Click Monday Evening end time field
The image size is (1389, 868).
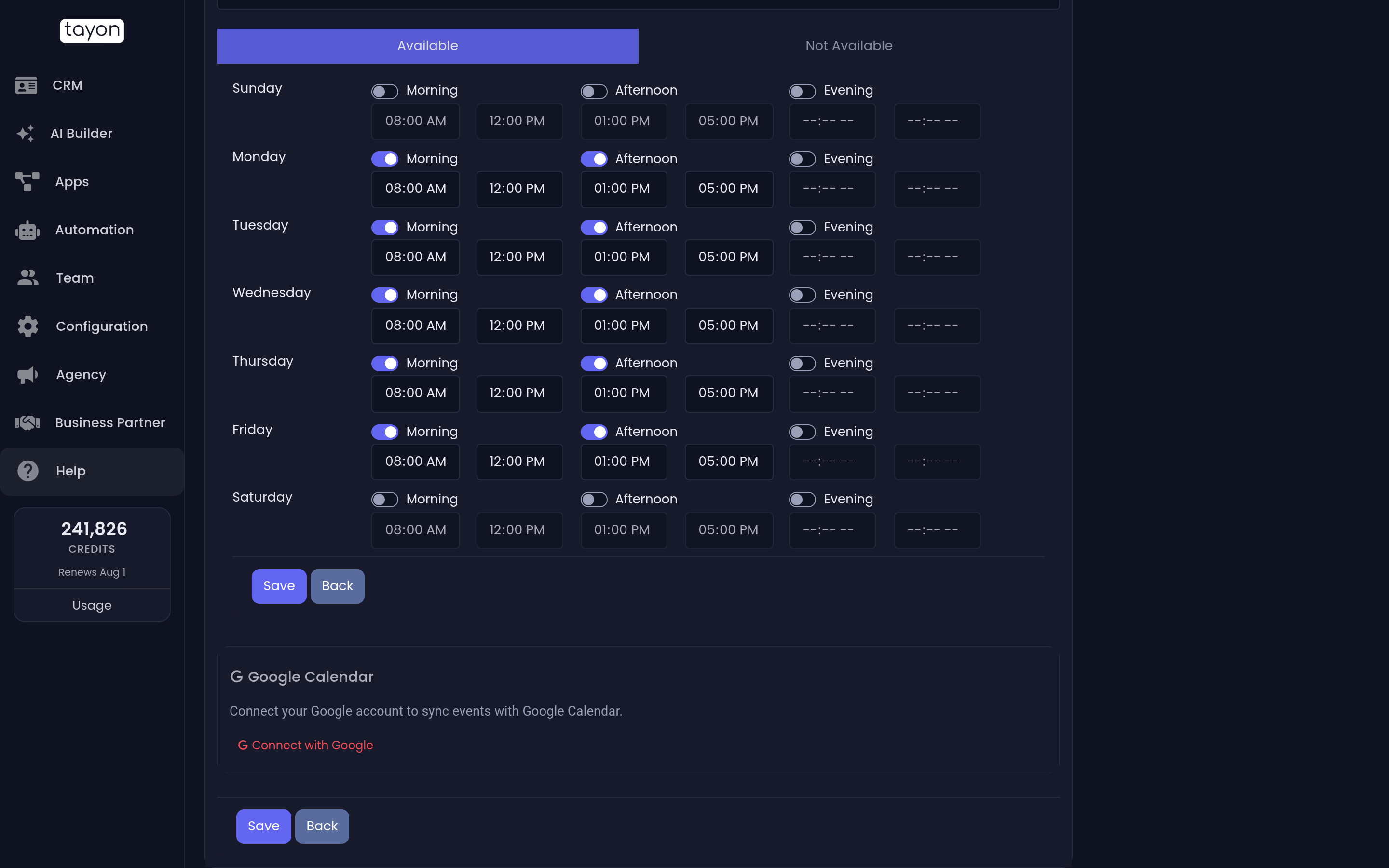point(937,189)
